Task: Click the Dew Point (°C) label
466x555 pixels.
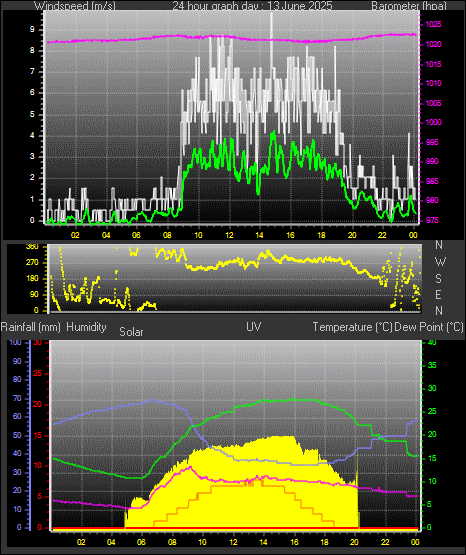Action: tap(429, 327)
